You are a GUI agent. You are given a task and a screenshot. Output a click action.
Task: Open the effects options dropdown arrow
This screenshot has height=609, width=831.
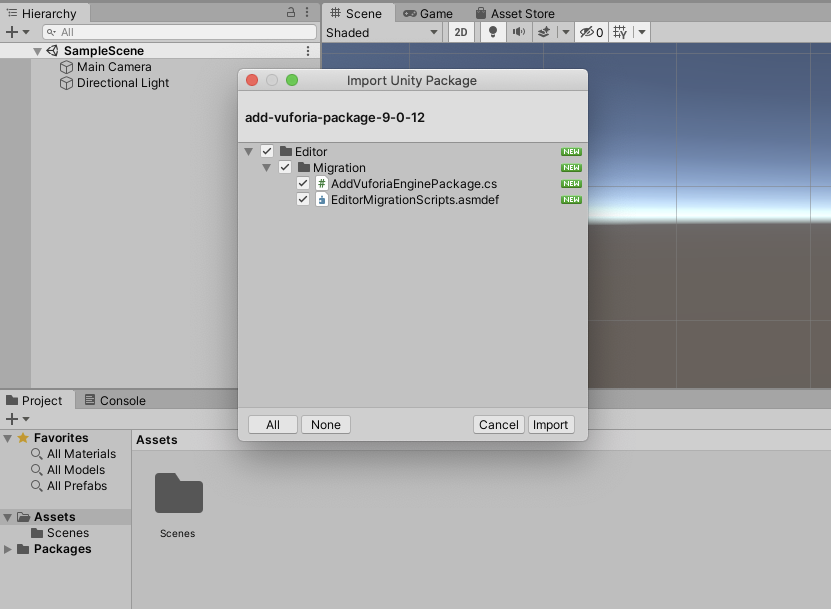[x=565, y=32]
